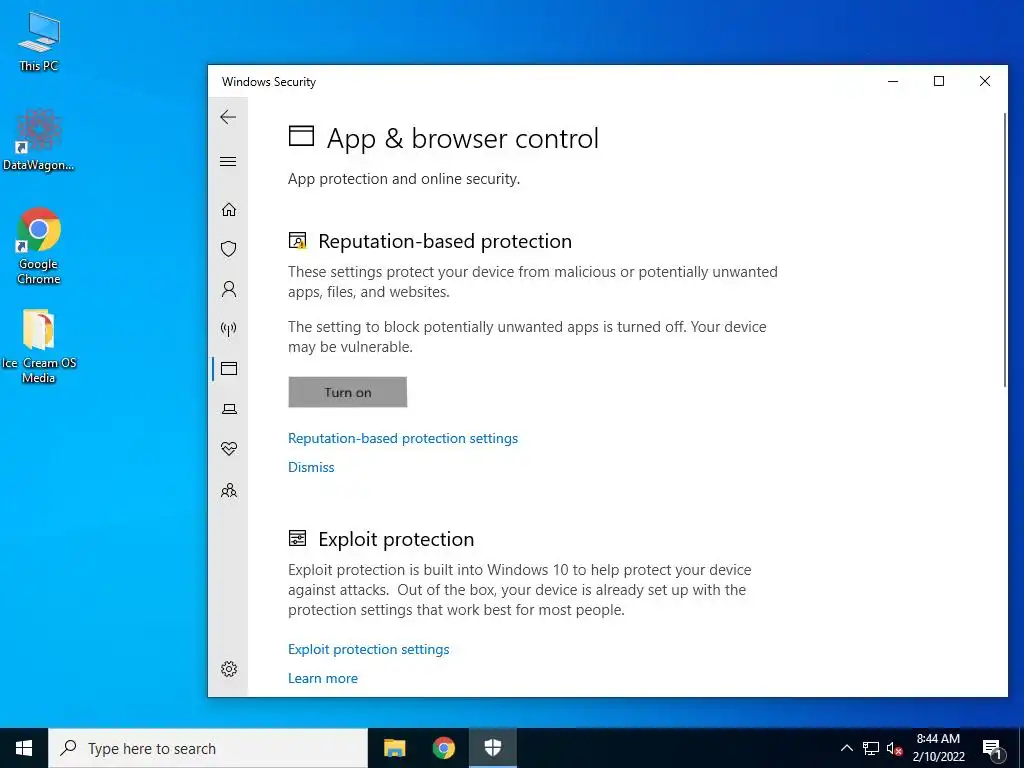Open Exploit protection settings link
The image size is (1024, 768).
click(368, 649)
